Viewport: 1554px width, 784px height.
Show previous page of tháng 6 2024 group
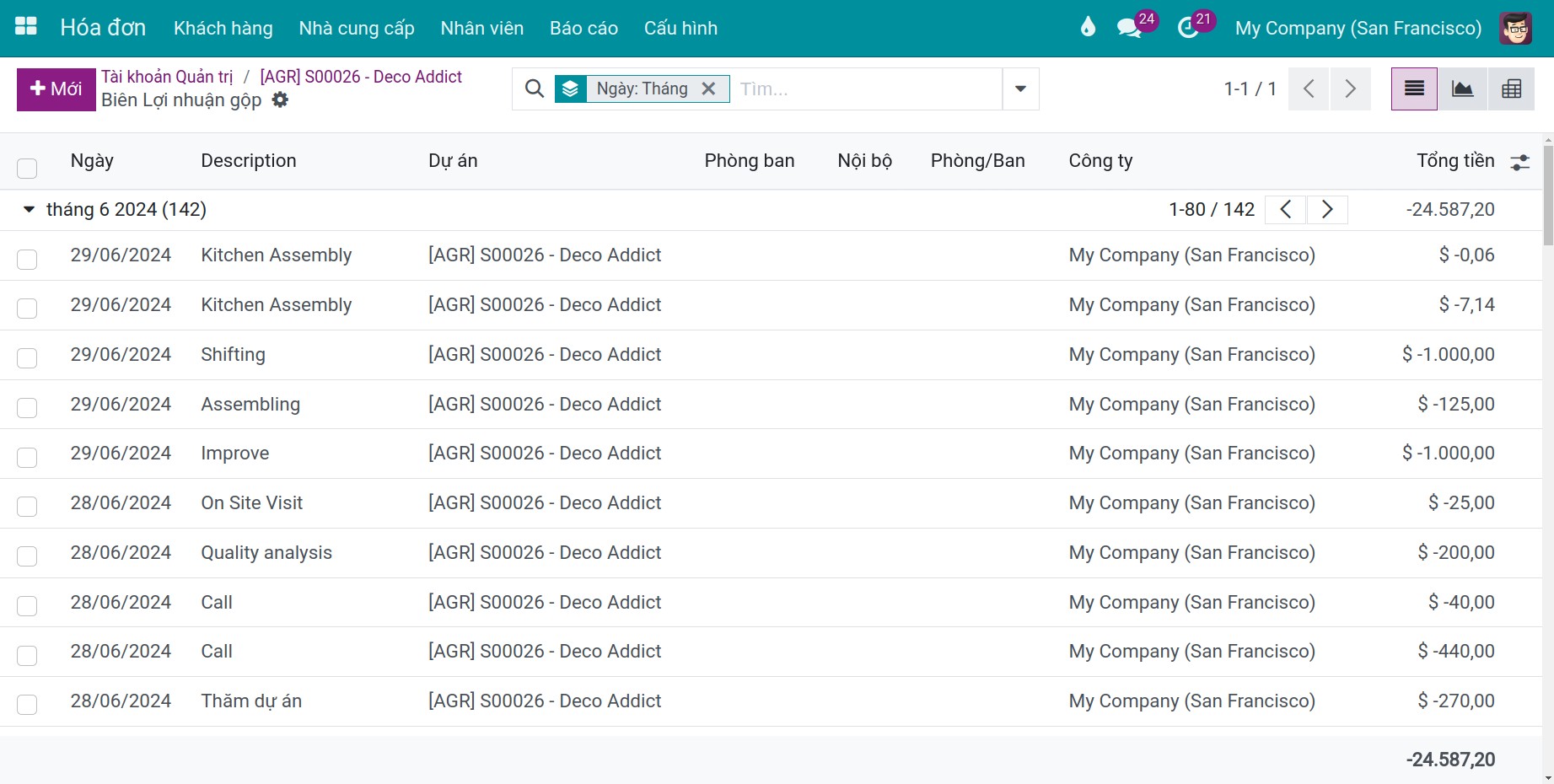click(1286, 209)
